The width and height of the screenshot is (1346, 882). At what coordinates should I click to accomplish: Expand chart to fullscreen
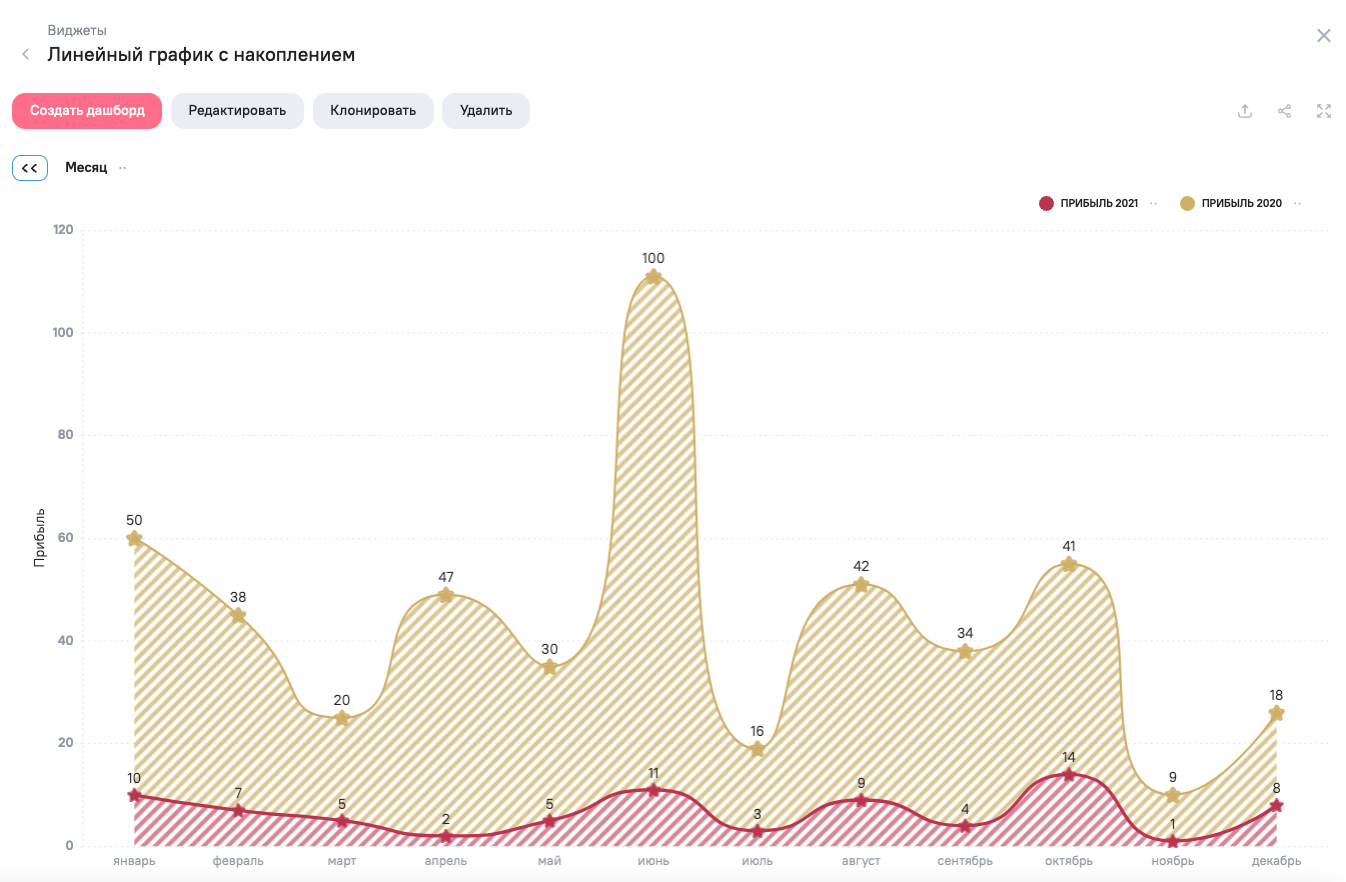[1324, 111]
